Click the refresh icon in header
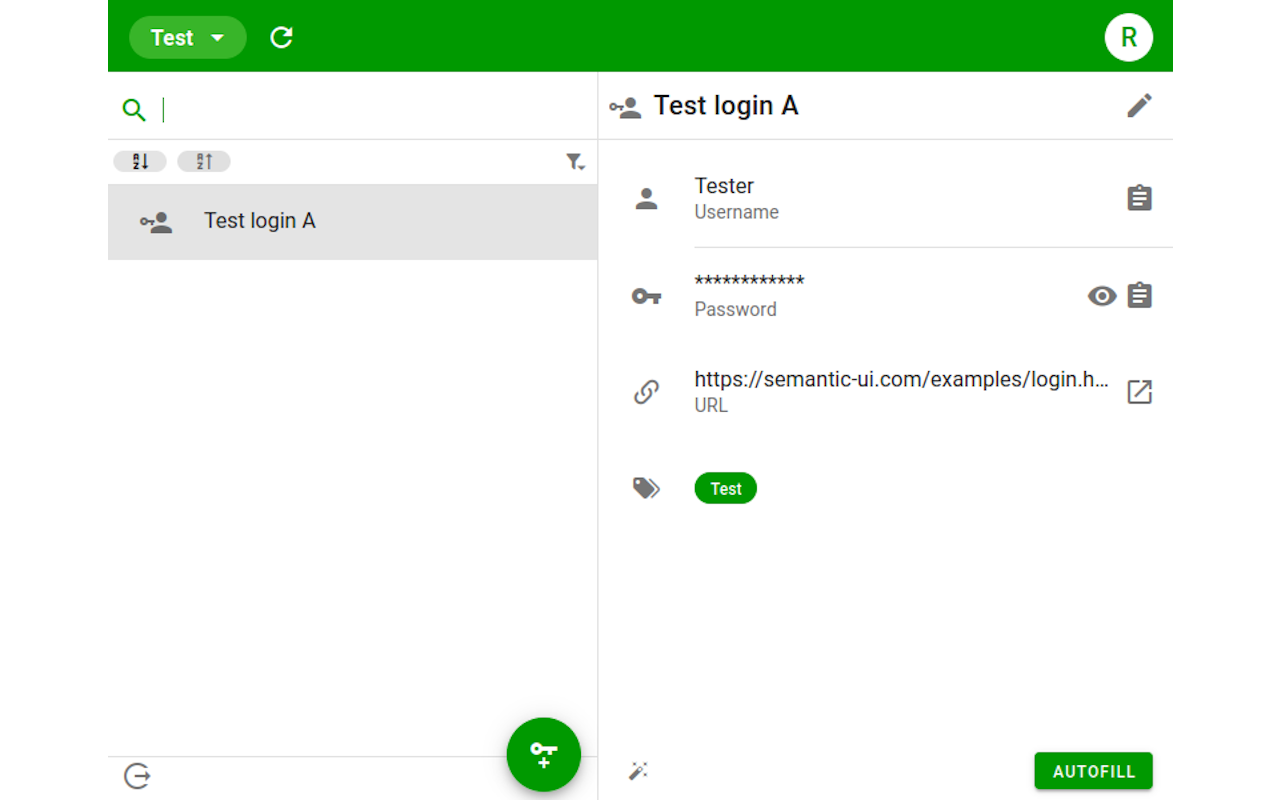 pos(282,38)
